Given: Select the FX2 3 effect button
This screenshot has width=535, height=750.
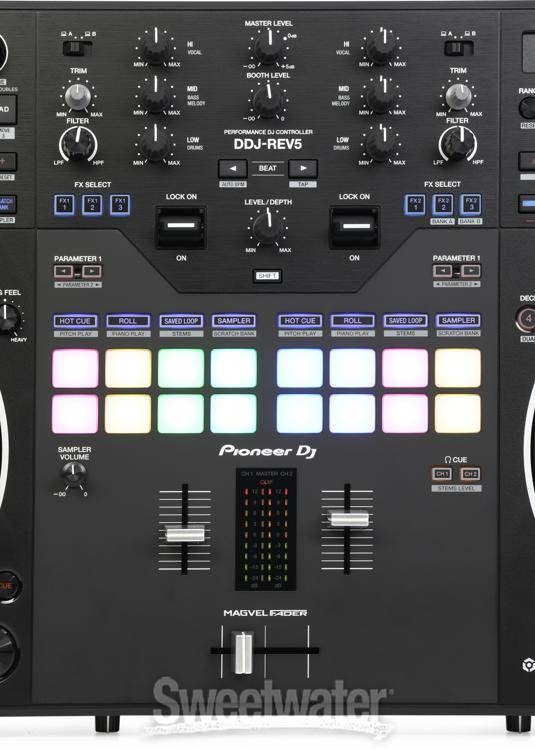Looking at the screenshot, I should click(471, 204).
